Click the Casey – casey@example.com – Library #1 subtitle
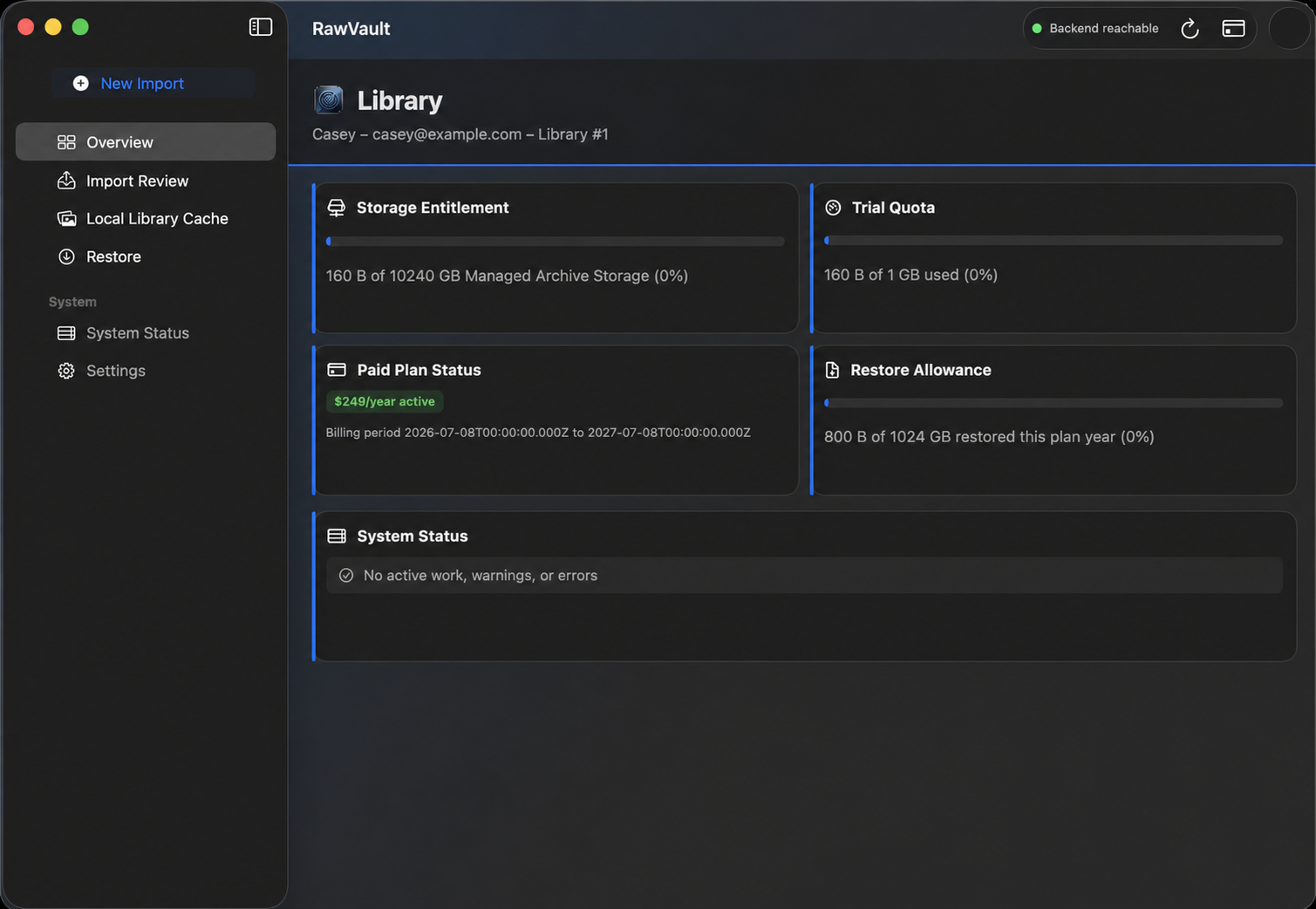This screenshot has height=909, width=1316. (x=460, y=134)
